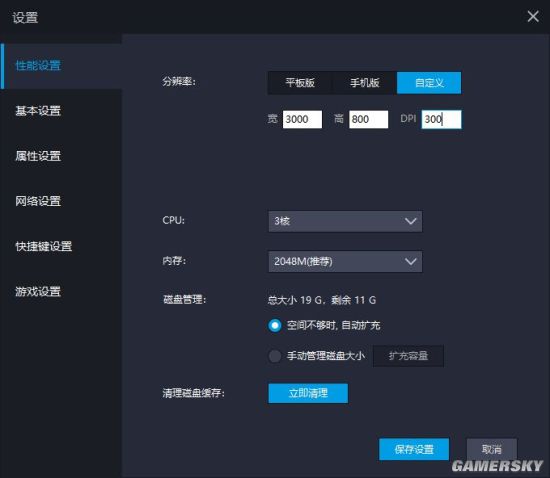Choose 手机版 resolution mode

click(365, 83)
